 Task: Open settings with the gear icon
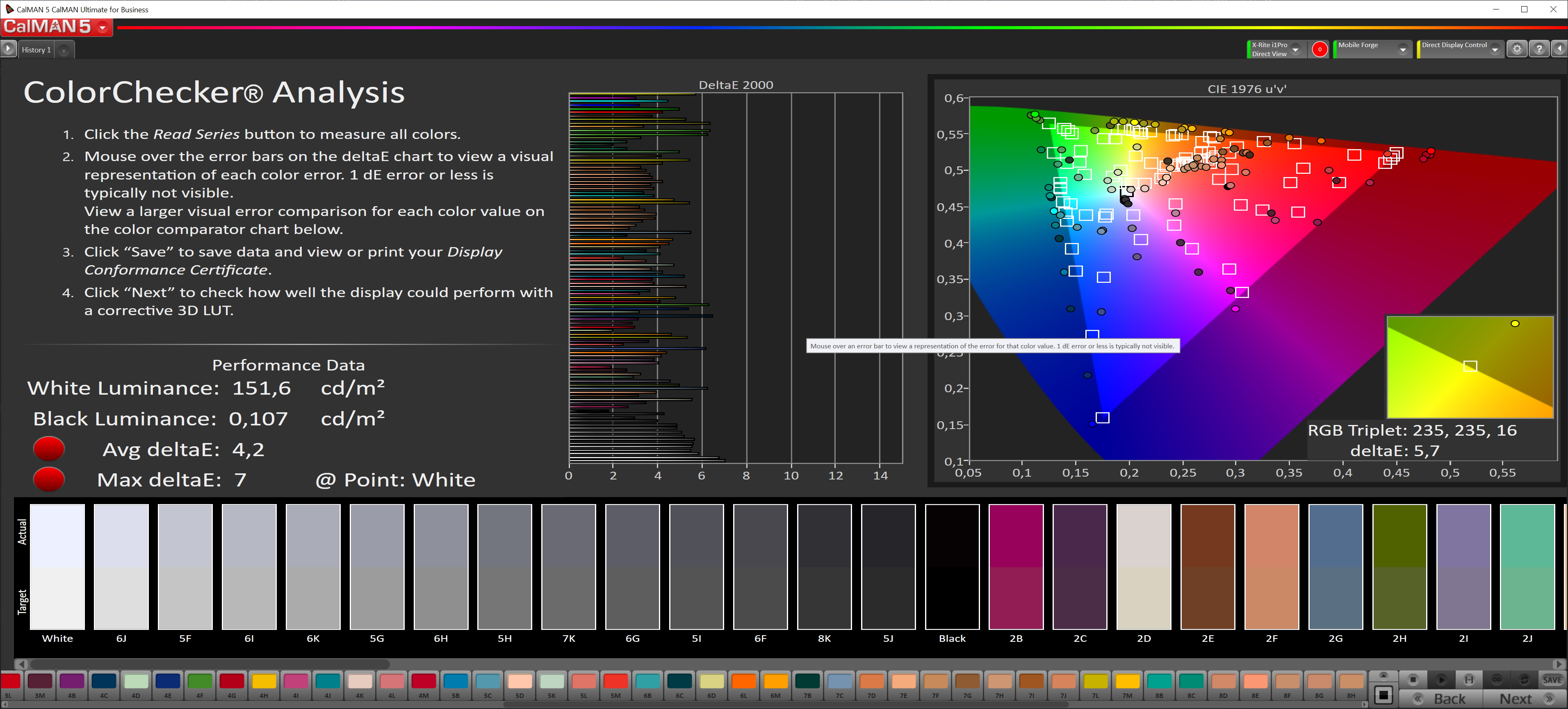[1517, 49]
